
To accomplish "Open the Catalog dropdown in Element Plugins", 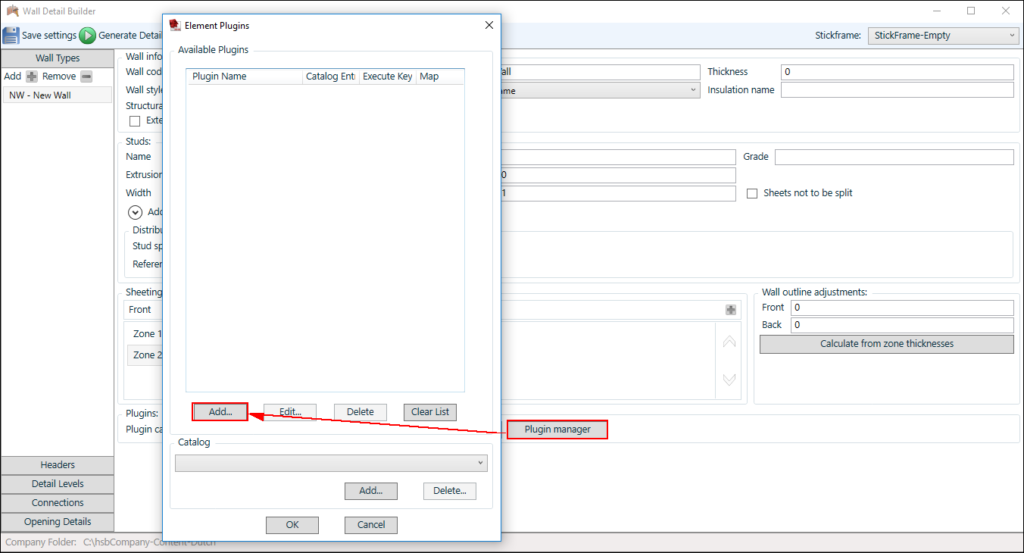I will click(x=331, y=463).
